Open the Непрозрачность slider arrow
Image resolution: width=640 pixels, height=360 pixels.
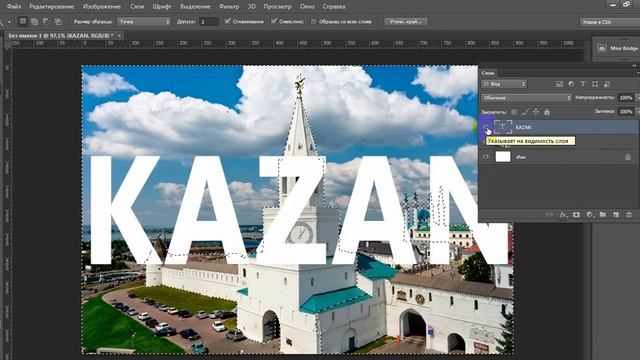coord(637,98)
